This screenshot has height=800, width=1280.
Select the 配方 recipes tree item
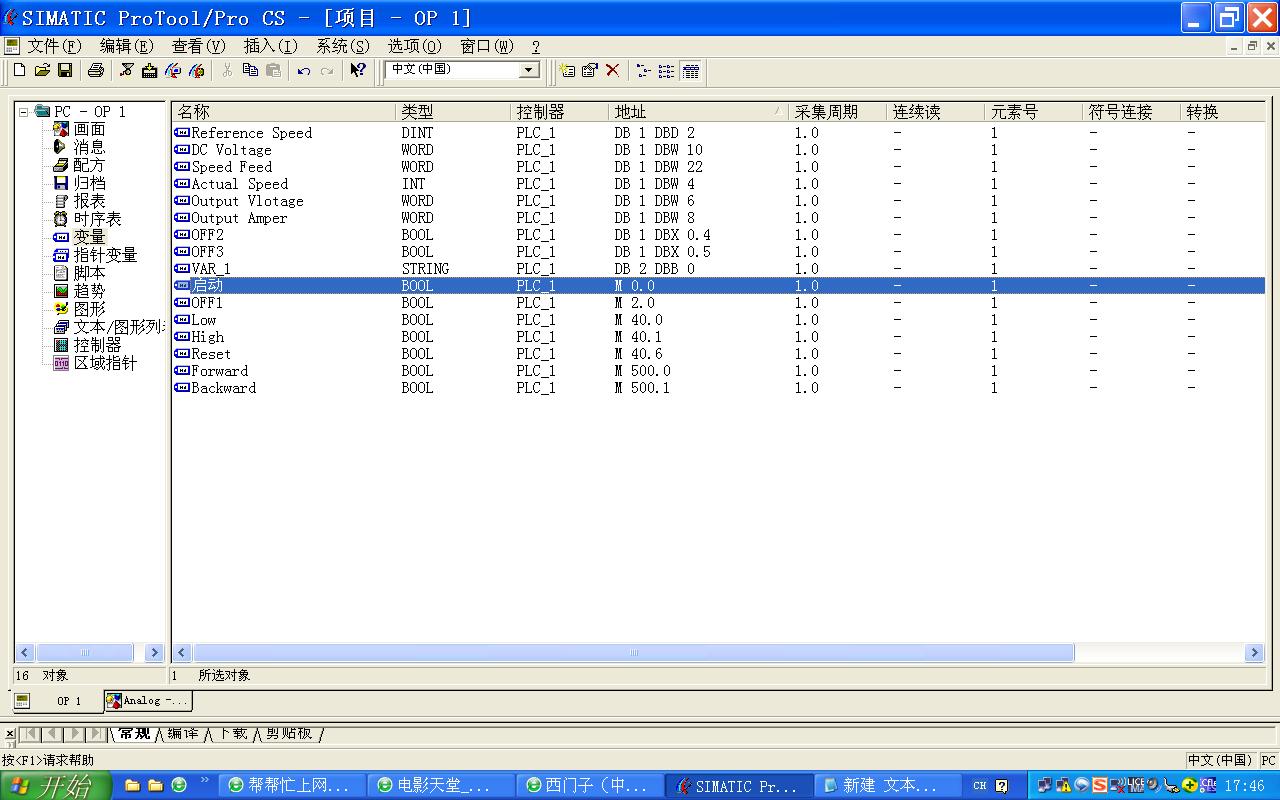[x=89, y=165]
